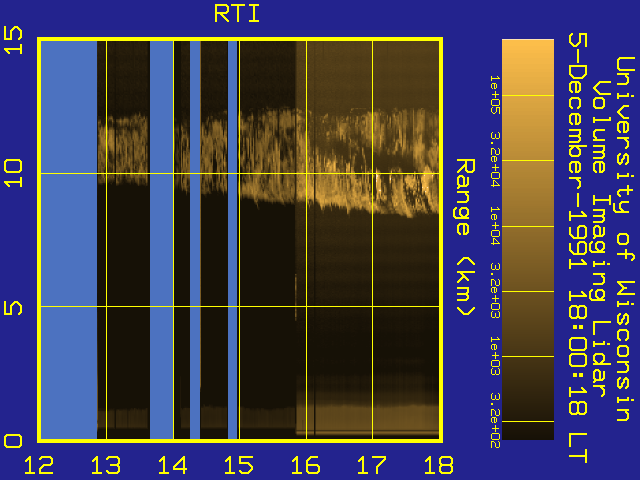Click the x-axis tick label 12
The image size is (640, 480).
[x=39, y=465]
